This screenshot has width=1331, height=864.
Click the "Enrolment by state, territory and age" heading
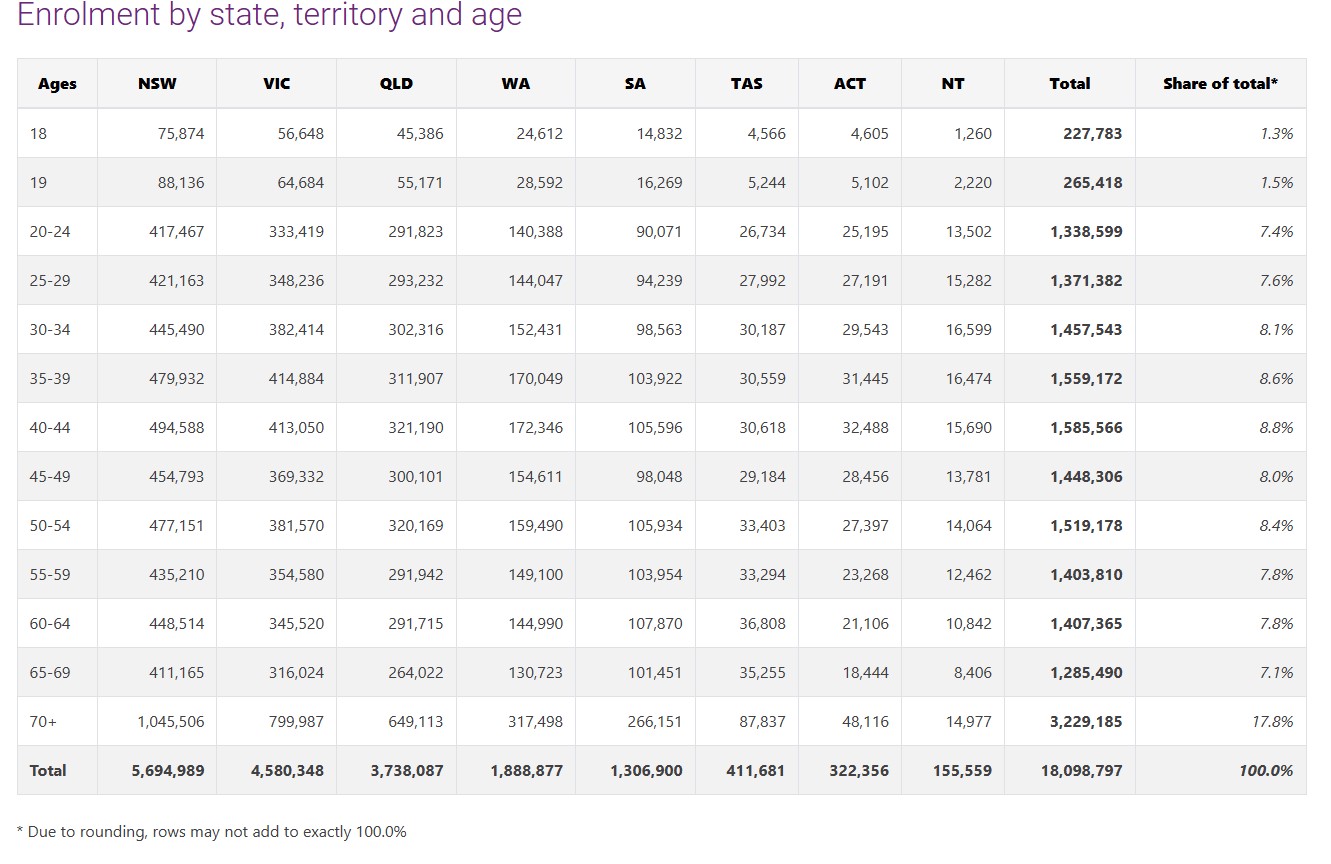(x=270, y=16)
